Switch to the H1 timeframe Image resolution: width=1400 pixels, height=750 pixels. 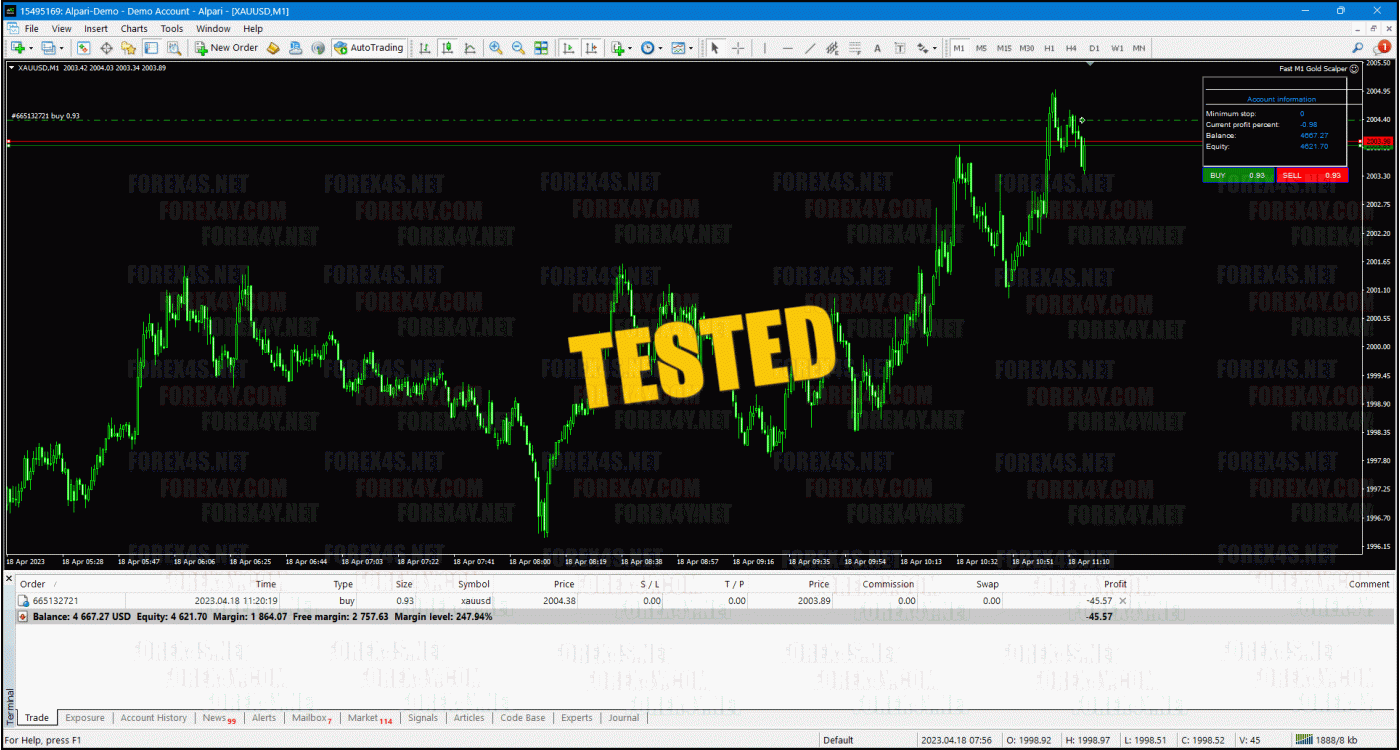coord(1050,48)
